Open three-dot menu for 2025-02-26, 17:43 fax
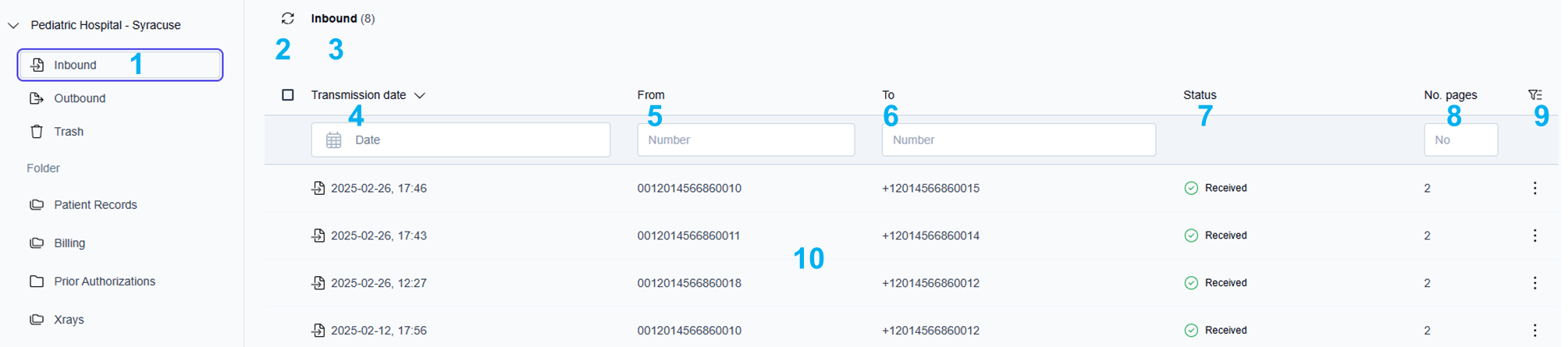Viewport: 1568px width, 347px height. pyautogui.click(x=1534, y=235)
